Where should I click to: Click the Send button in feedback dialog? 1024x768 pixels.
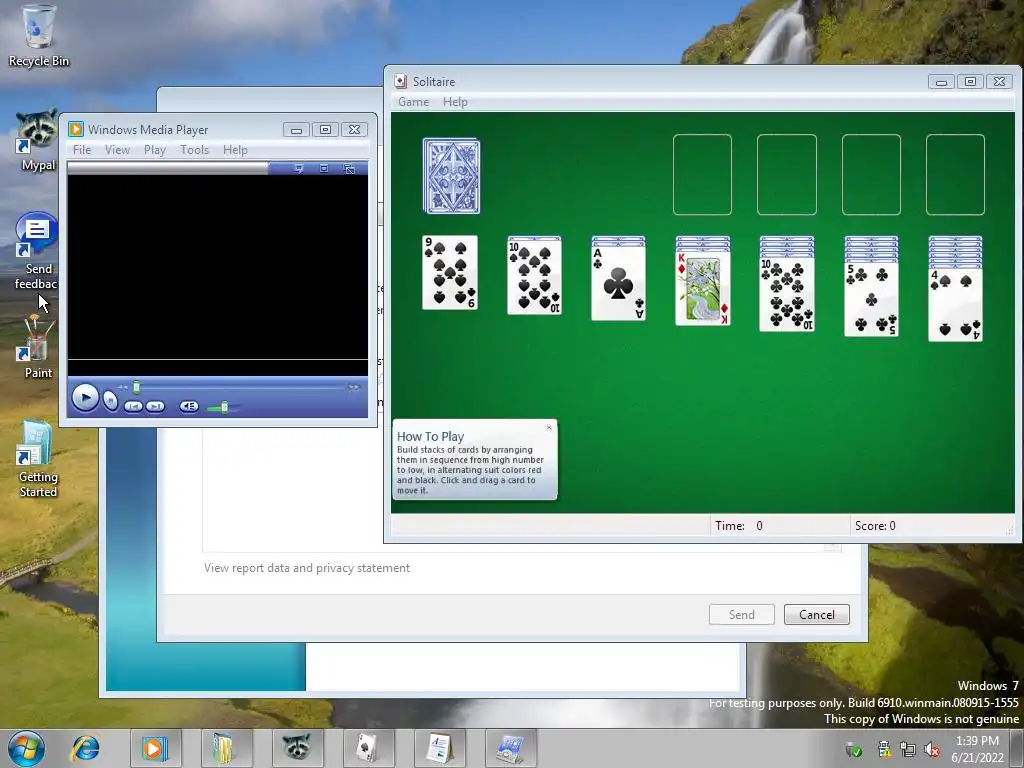(x=742, y=615)
